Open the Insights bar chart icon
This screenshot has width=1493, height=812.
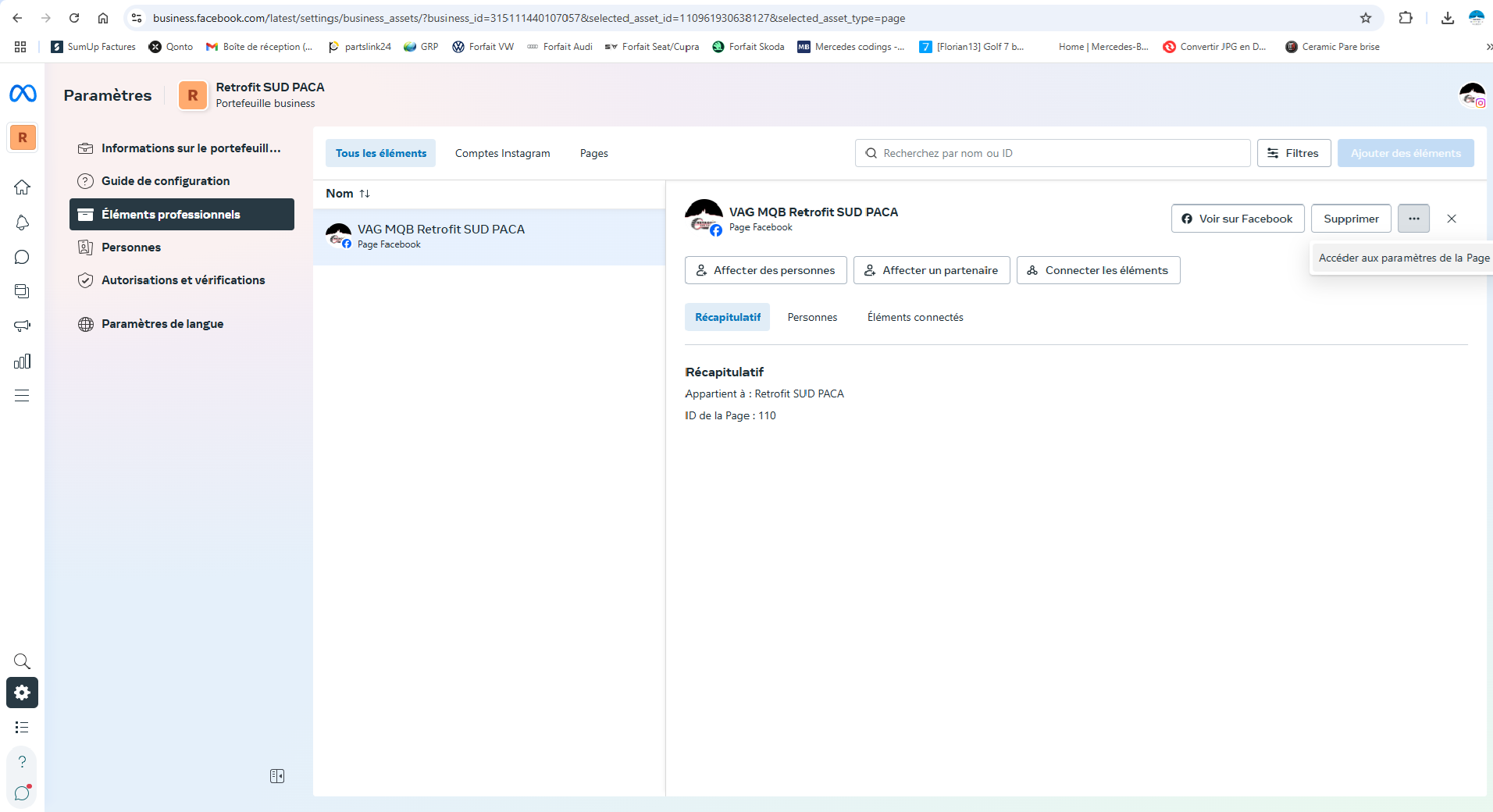click(x=22, y=361)
